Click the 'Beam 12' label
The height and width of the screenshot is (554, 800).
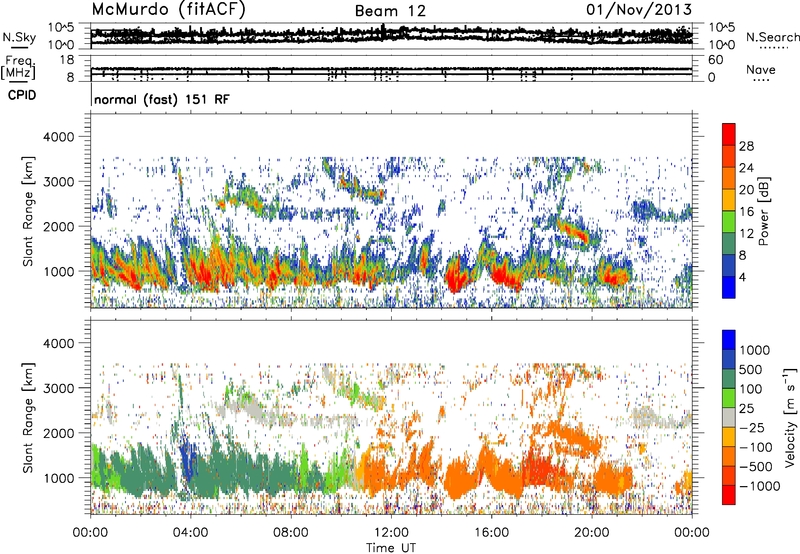(x=390, y=11)
